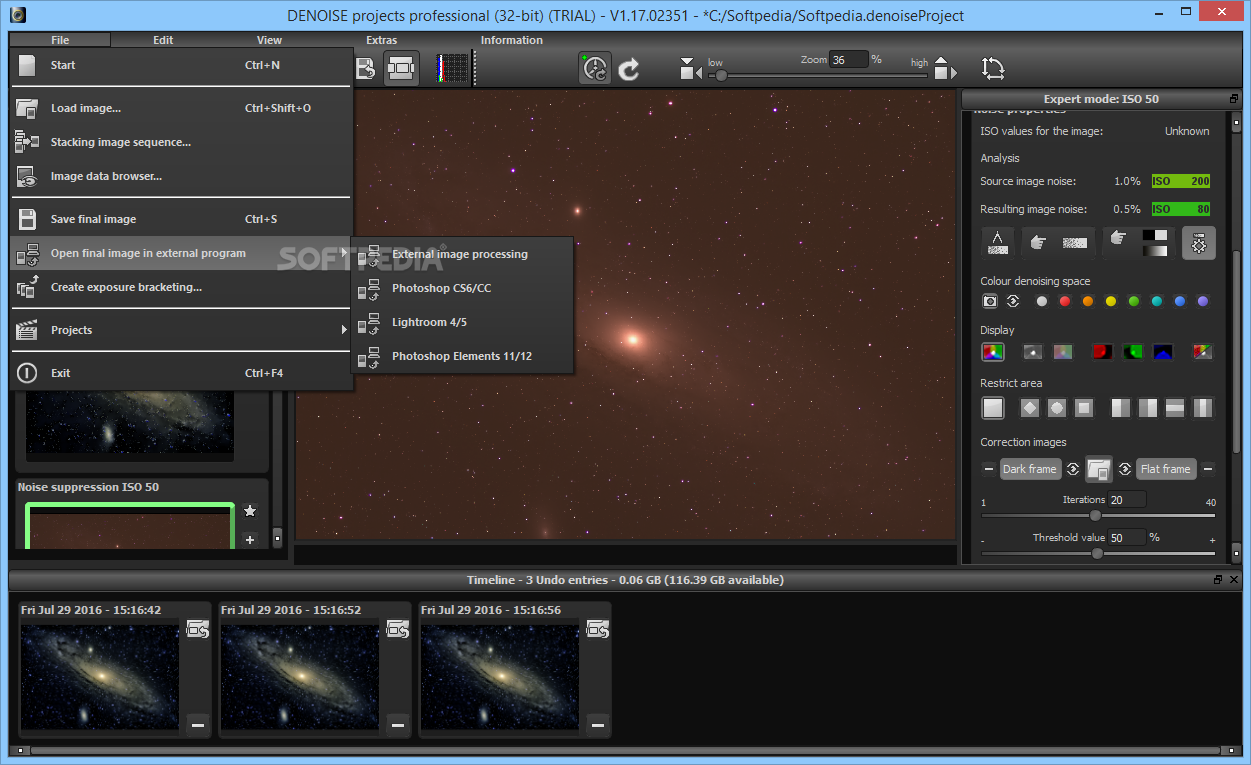Choose Lightroom 4/5 from submenu
Viewport: 1251px width, 765px height.
[x=462, y=322]
